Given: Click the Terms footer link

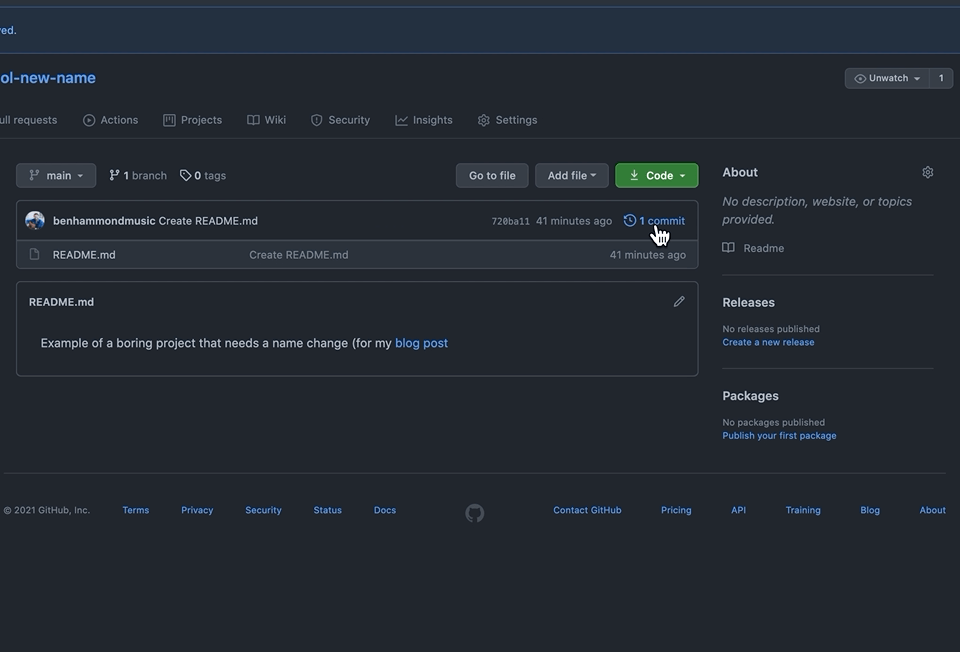Looking at the screenshot, I should pos(136,510).
